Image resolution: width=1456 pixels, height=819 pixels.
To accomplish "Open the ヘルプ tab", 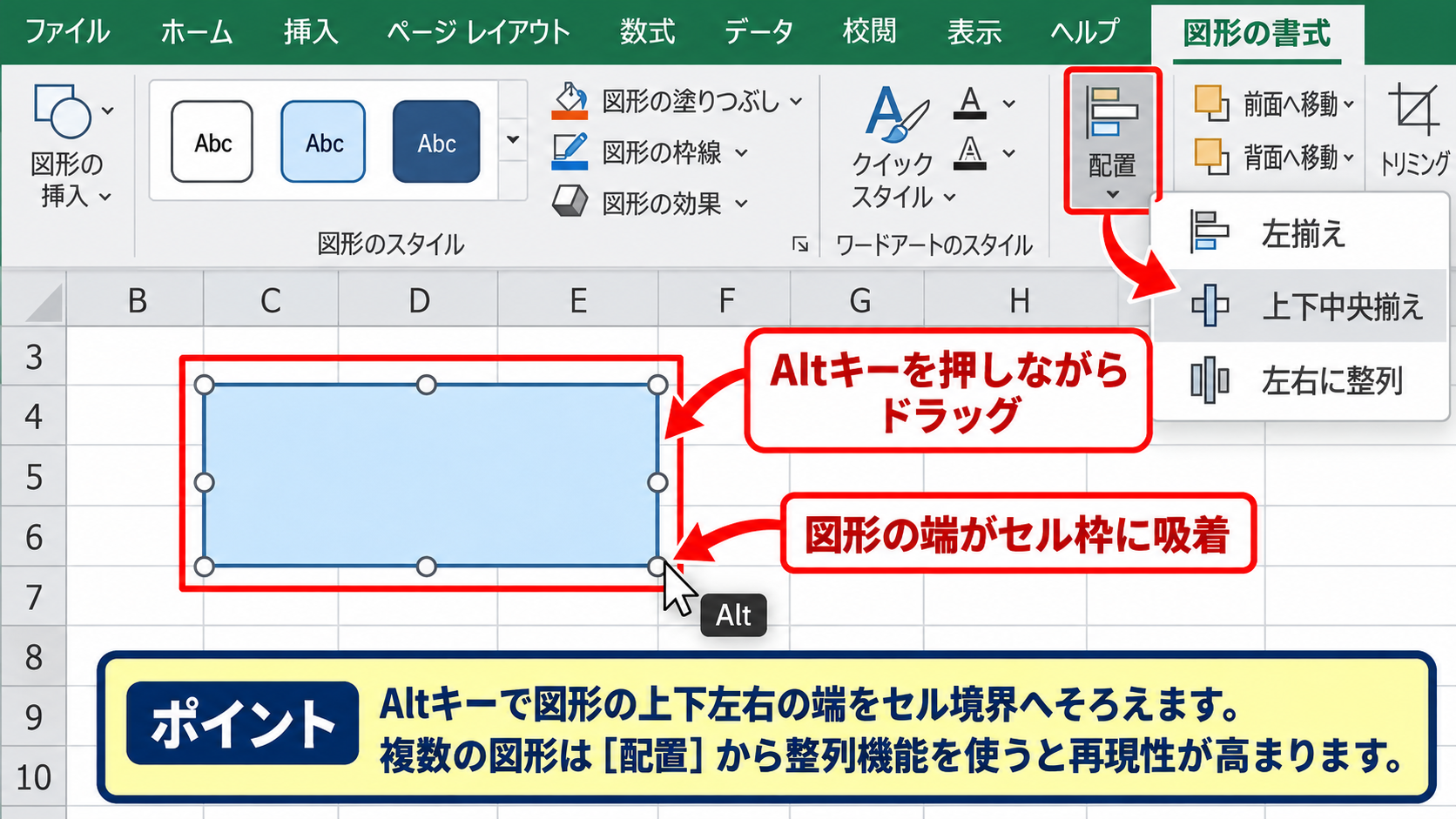I will click(x=1084, y=32).
